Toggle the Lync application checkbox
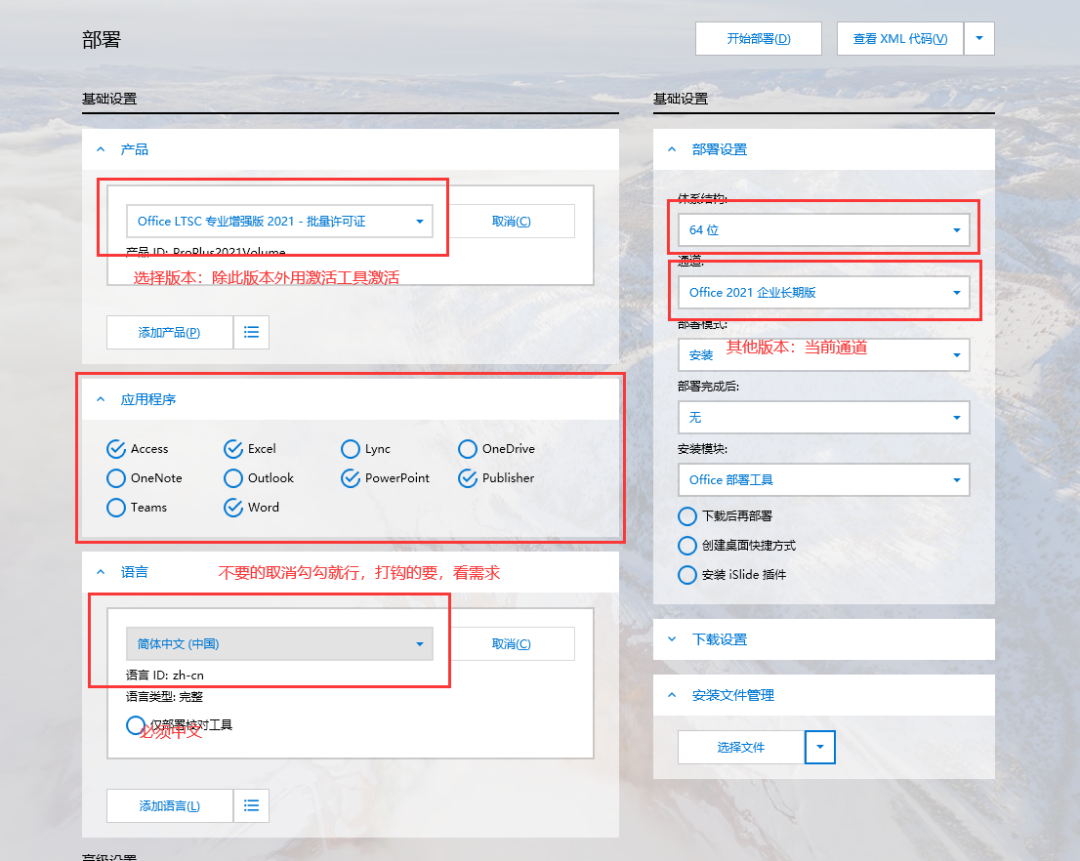The height and width of the screenshot is (861, 1080). tap(350, 448)
